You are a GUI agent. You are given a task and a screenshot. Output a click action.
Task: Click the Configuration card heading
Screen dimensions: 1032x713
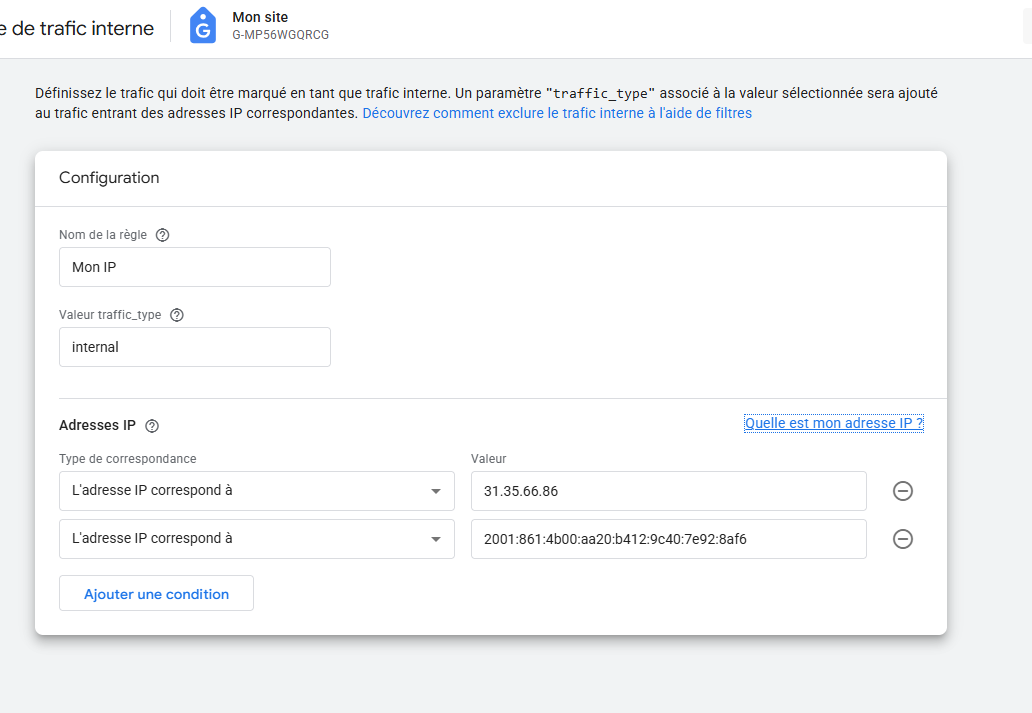point(109,178)
